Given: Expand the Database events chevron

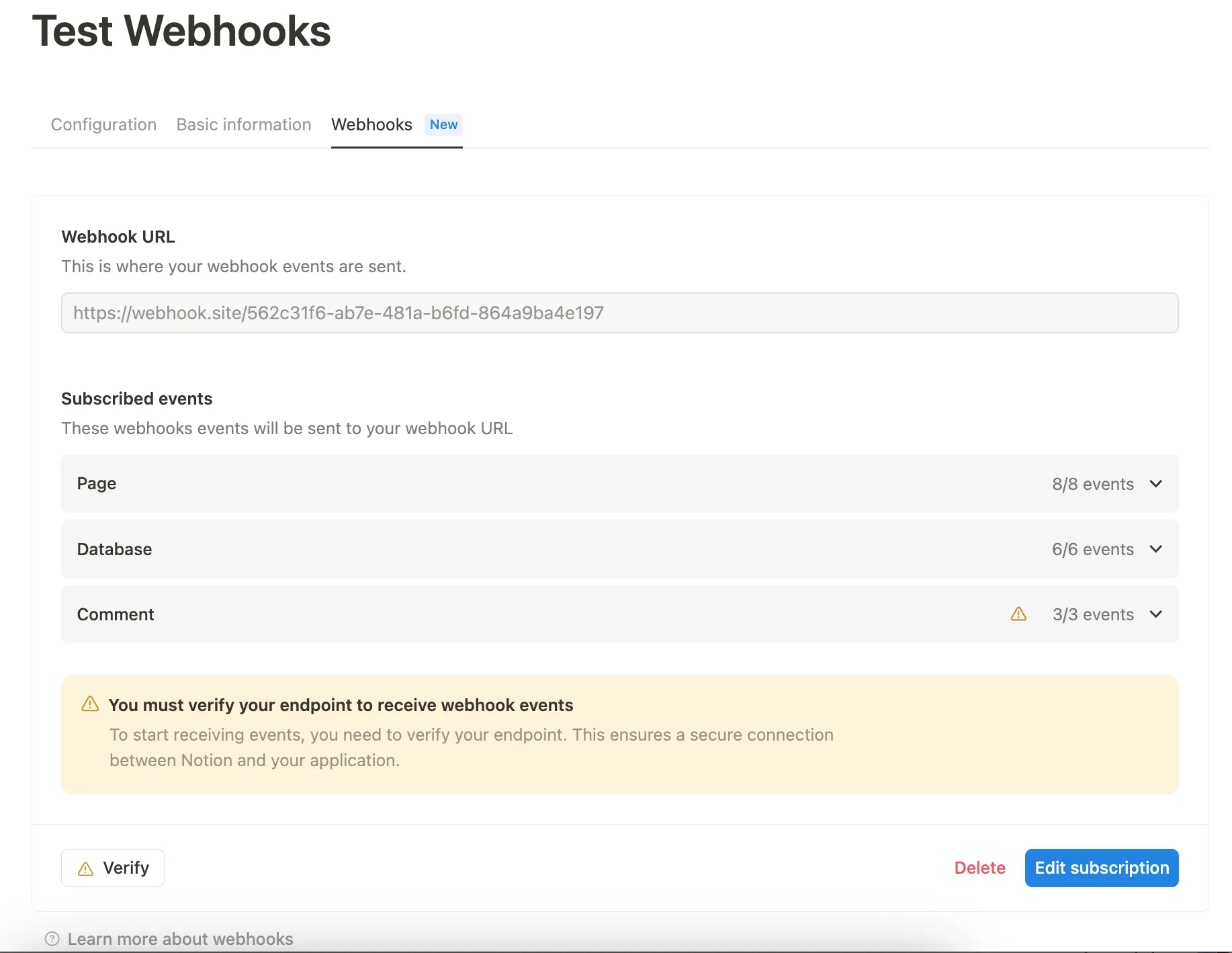Looking at the screenshot, I should 1155,549.
